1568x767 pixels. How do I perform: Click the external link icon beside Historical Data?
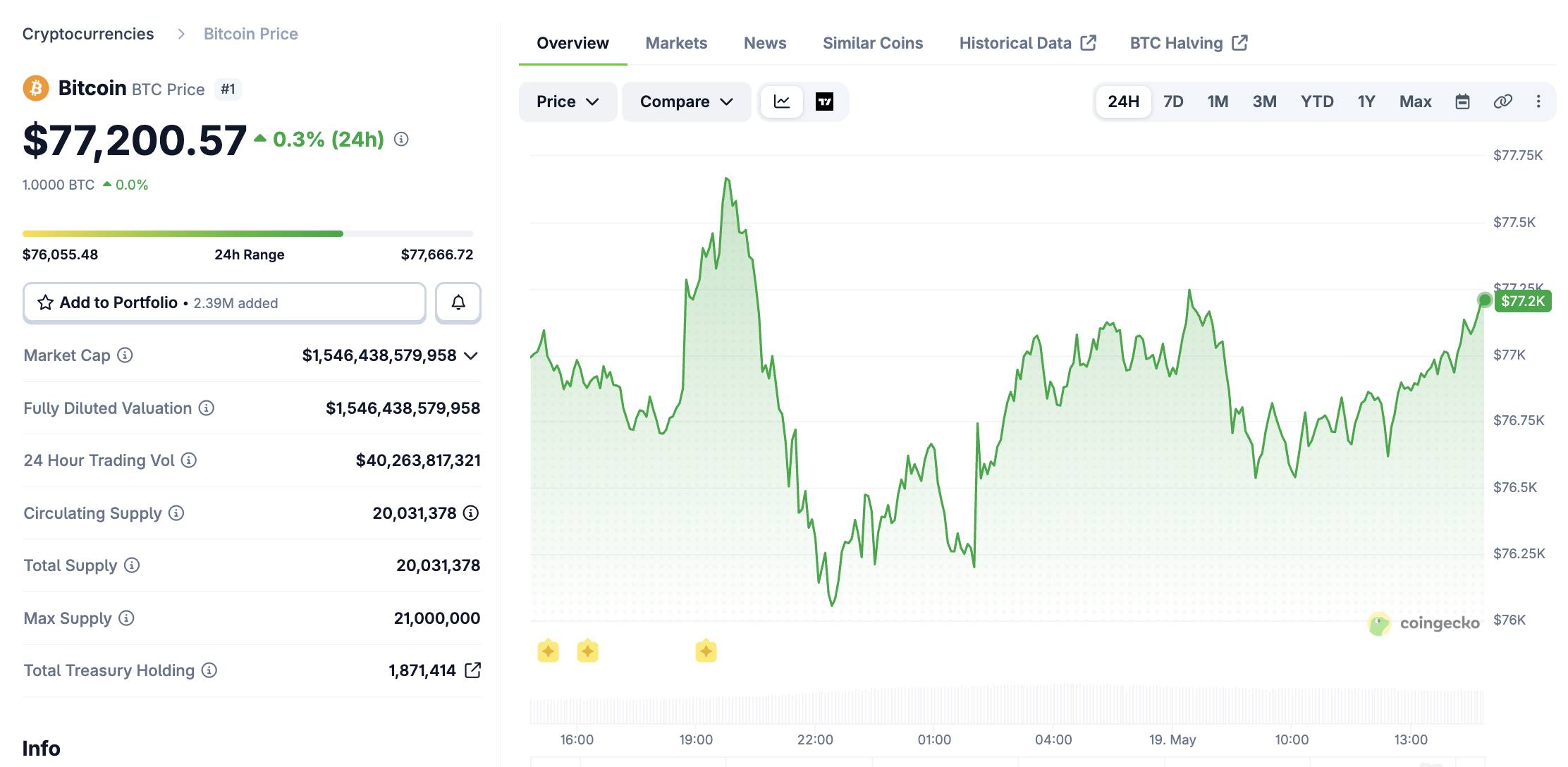1089,43
